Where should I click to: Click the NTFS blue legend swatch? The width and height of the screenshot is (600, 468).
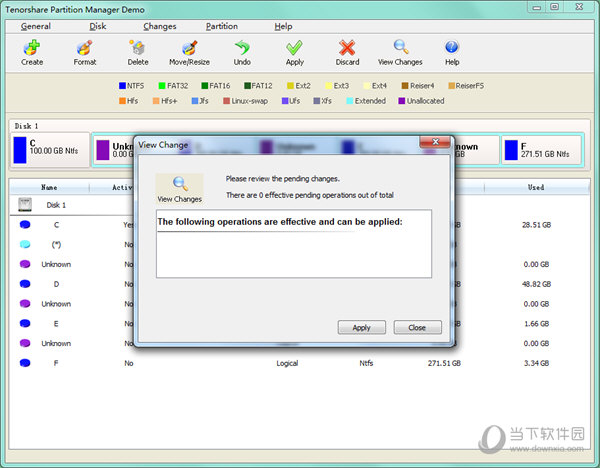(122, 86)
